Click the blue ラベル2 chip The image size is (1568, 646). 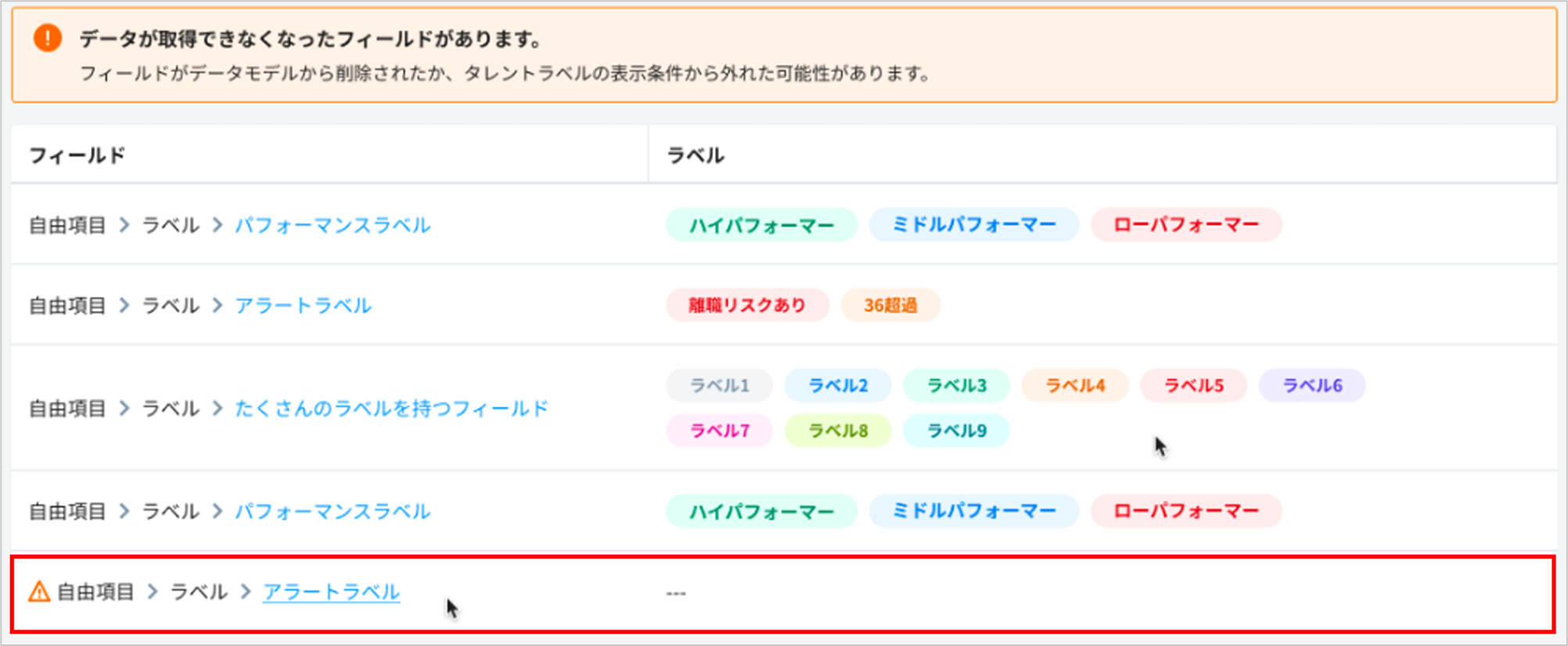click(837, 385)
